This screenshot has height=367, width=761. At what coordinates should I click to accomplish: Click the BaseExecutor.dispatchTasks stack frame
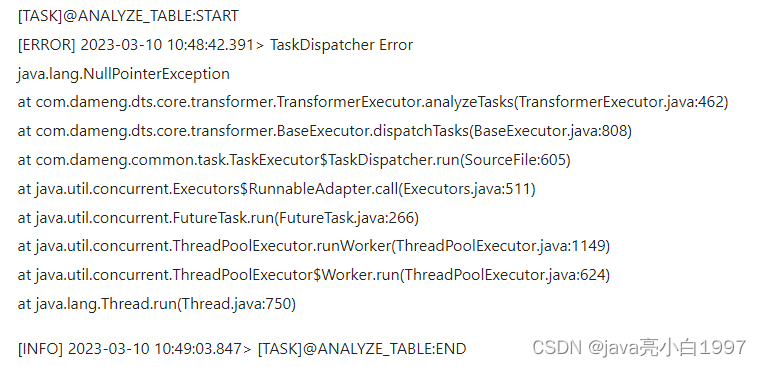[x=325, y=131]
